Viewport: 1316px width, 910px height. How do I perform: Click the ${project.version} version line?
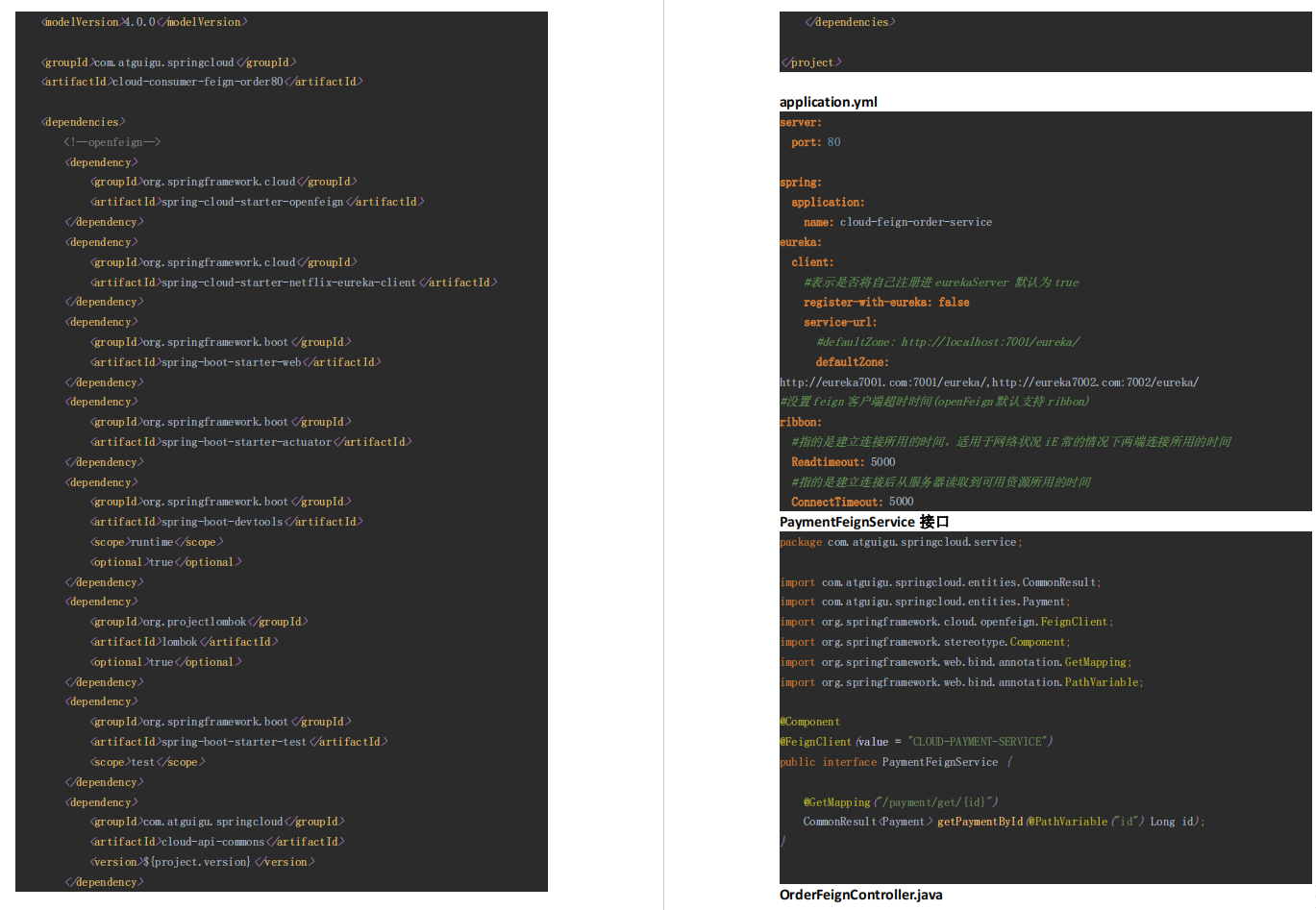(x=203, y=862)
